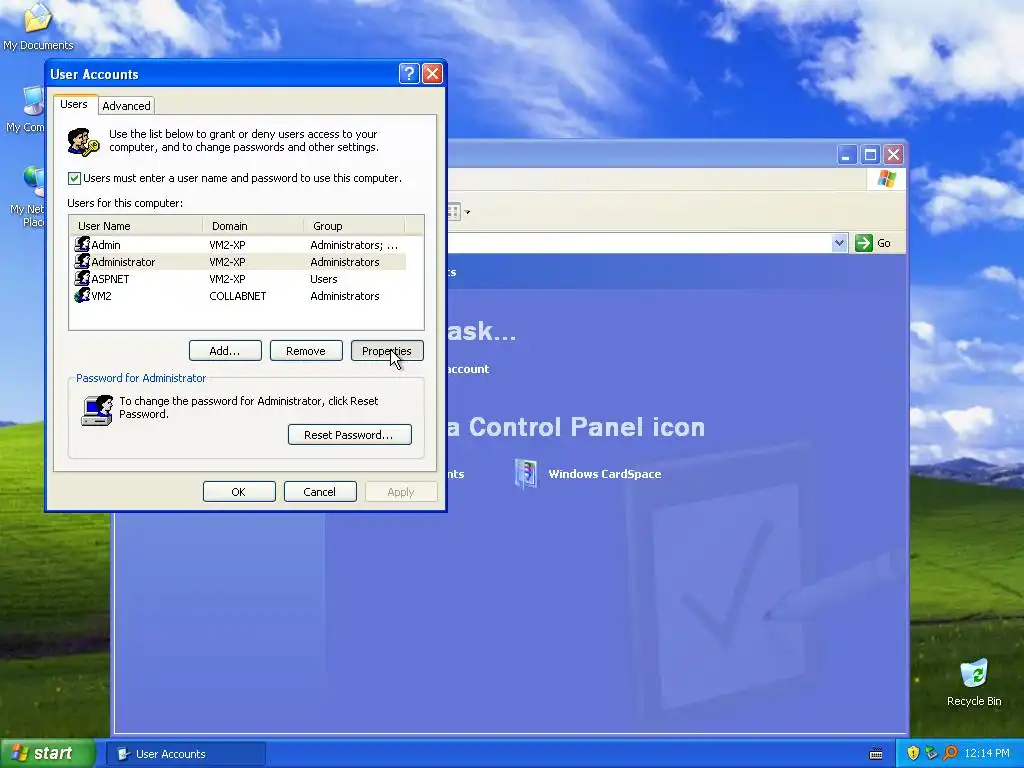Open the Start menu
Screen dimensions: 1024x768
47,753
